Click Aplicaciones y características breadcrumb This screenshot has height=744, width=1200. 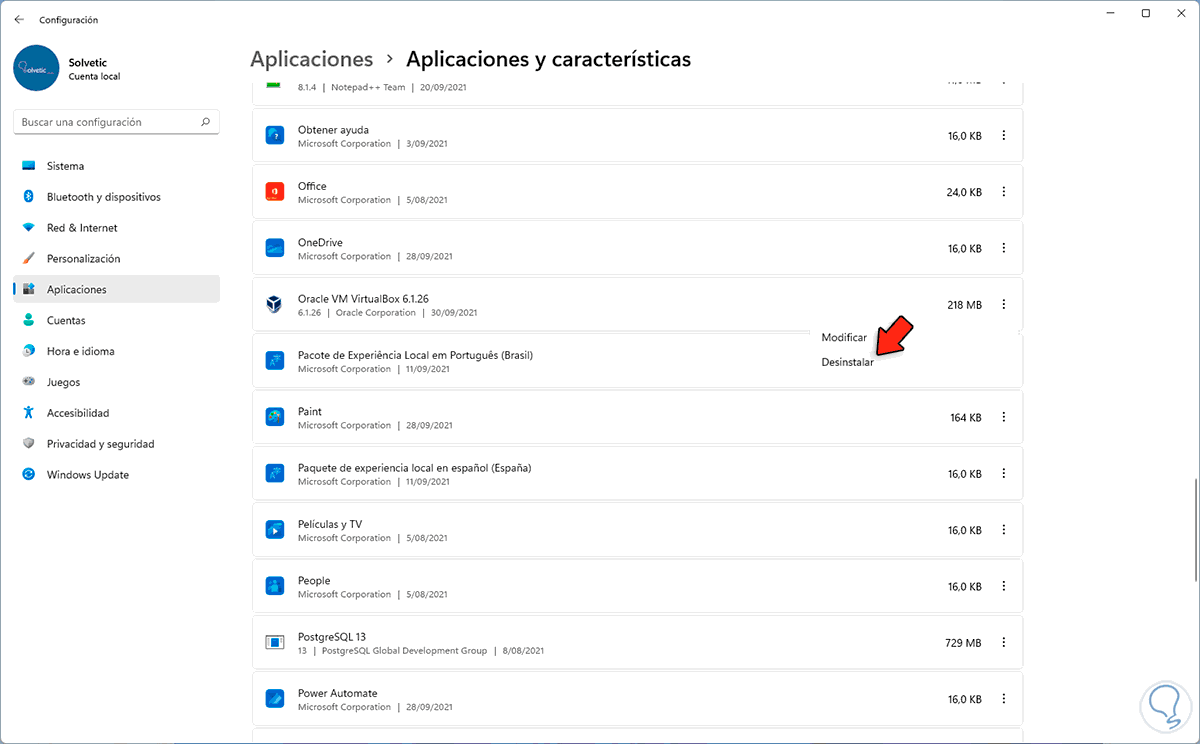point(548,59)
